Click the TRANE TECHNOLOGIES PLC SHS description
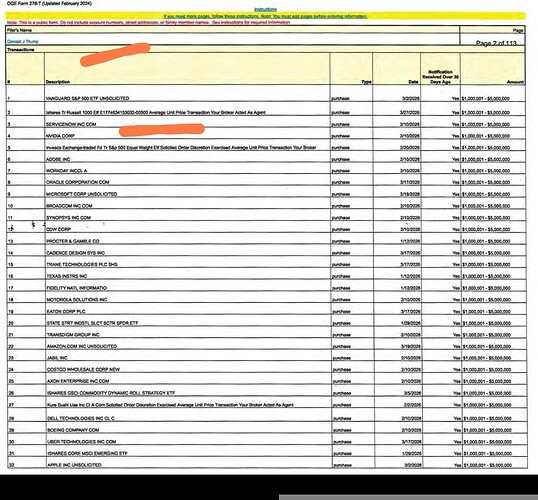 click(x=82, y=265)
